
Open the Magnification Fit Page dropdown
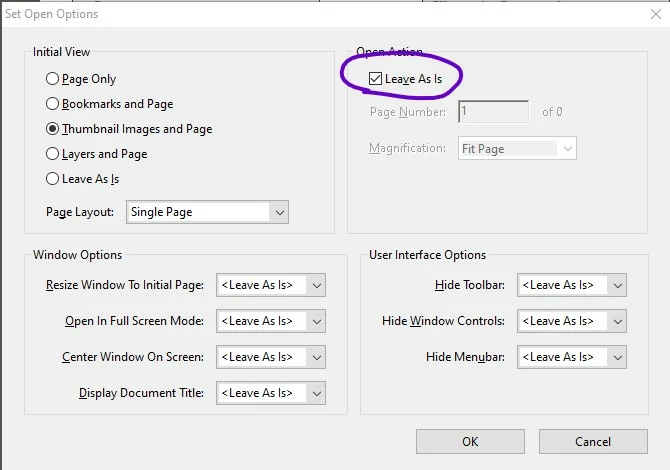(x=517, y=148)
